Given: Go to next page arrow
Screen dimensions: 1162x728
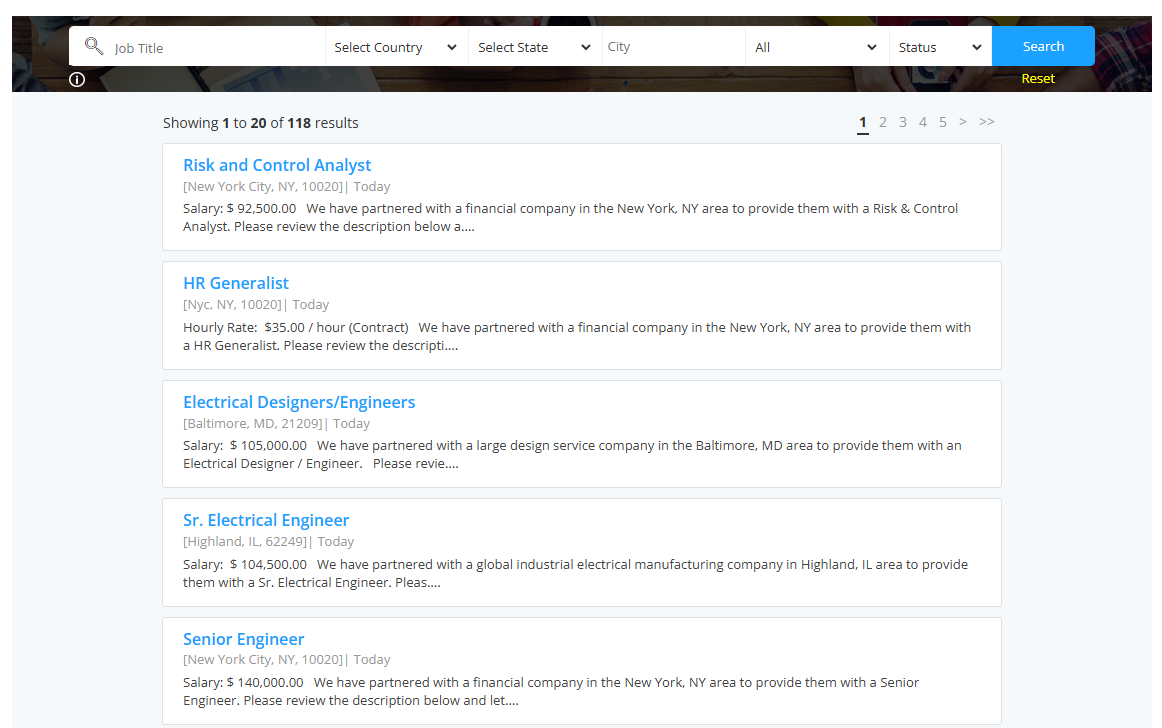Looking at the screenshot, I should coord(963,122).
